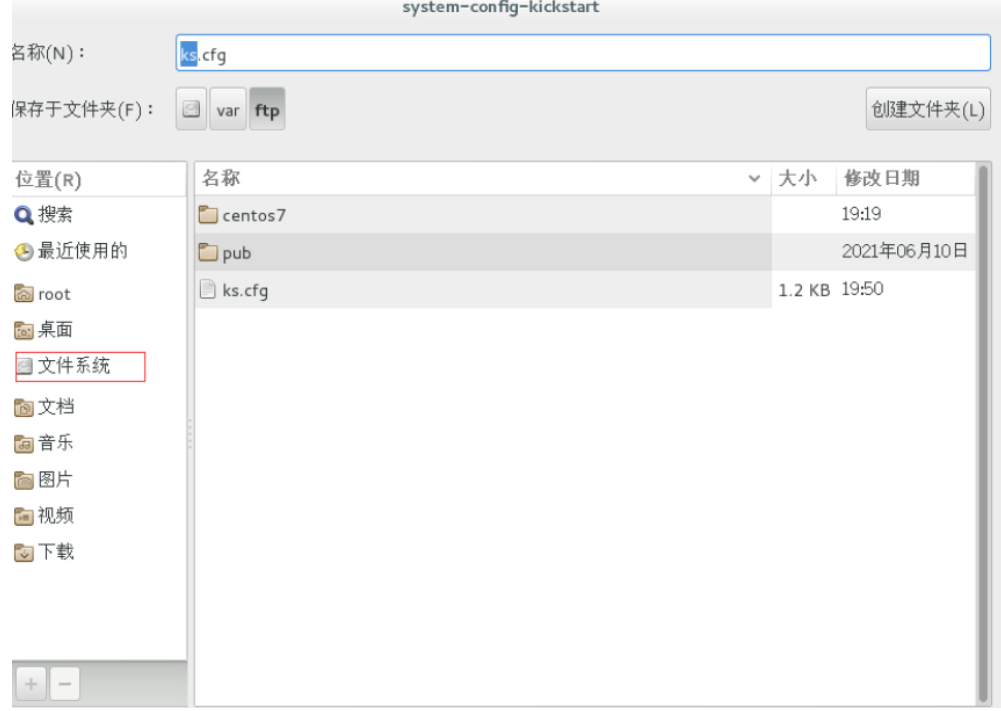Select the ftp path breadcrumb button
The height and width of the screenshot is (711, 1001).
click(267, 109)
